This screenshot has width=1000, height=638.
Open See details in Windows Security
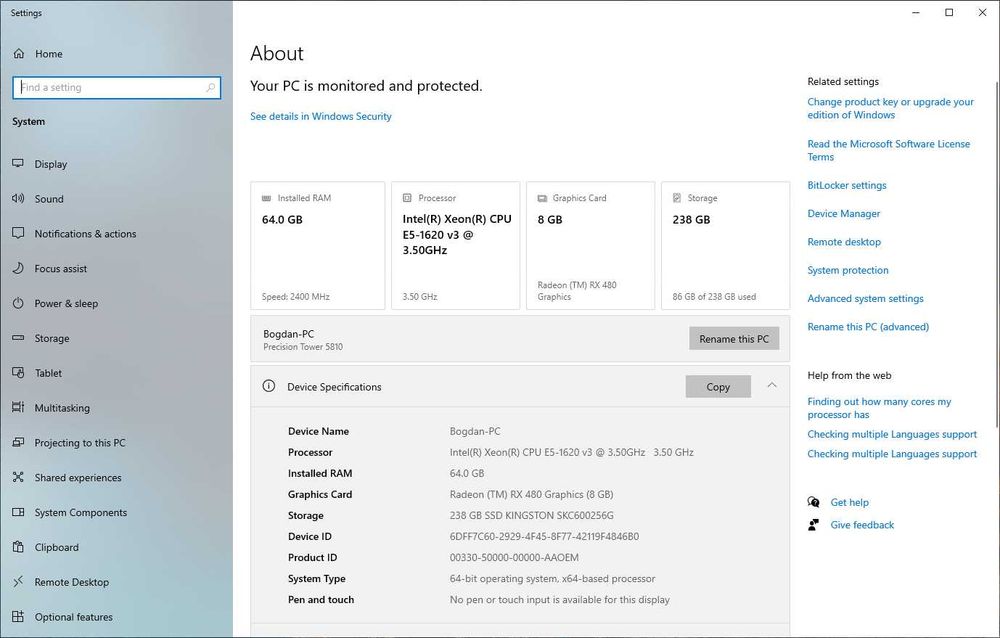click(321, 116)
